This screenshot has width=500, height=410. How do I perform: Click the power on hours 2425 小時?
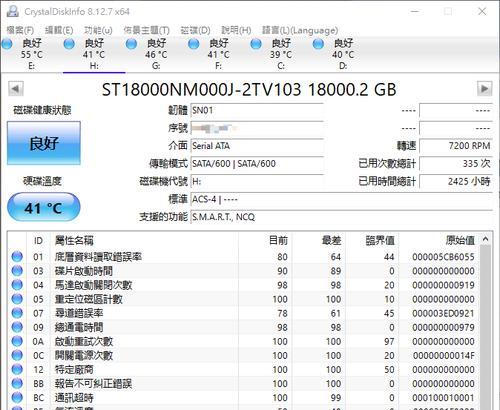point(456,181)
